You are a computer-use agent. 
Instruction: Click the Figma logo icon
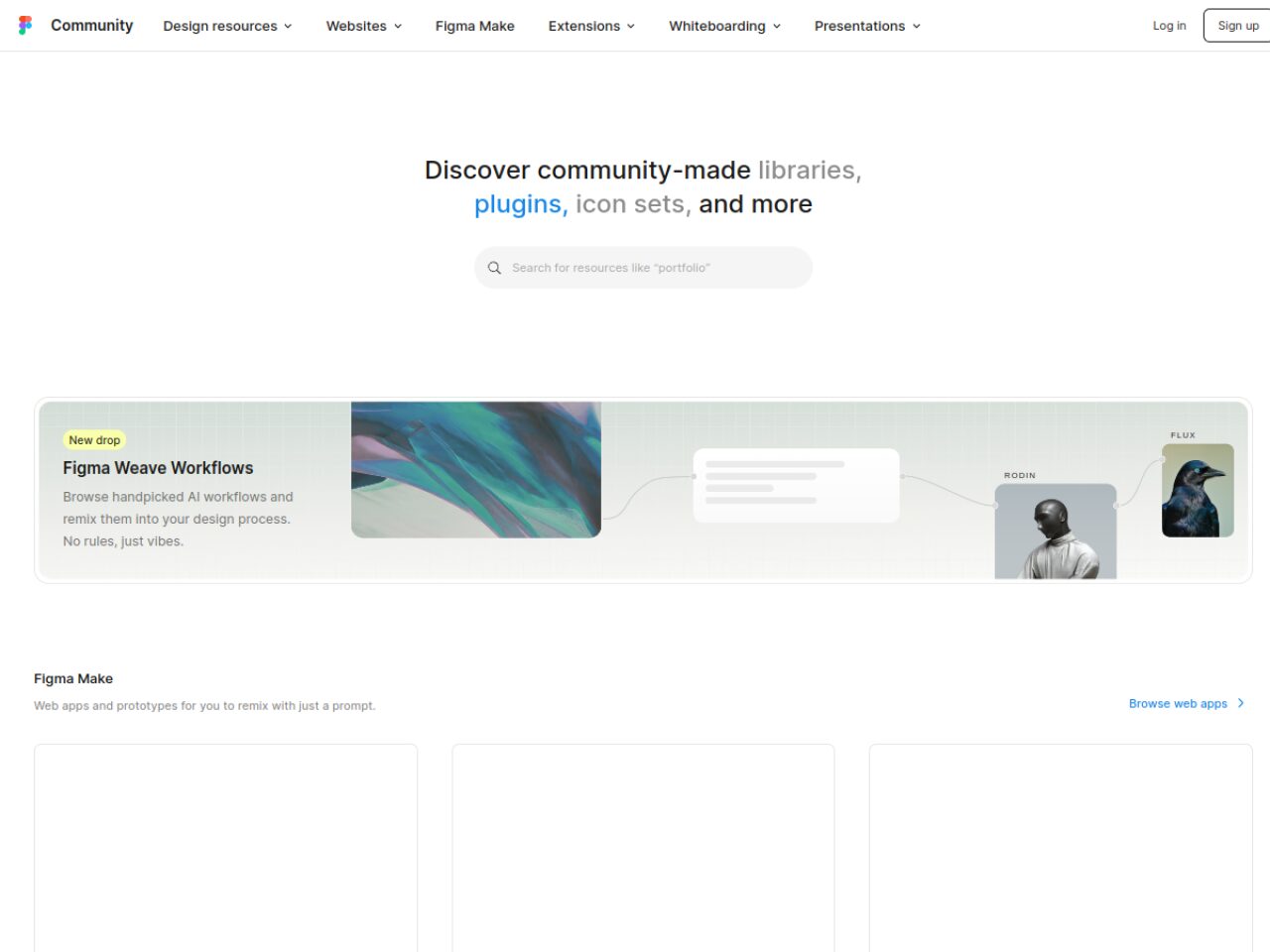click(26, 25)
